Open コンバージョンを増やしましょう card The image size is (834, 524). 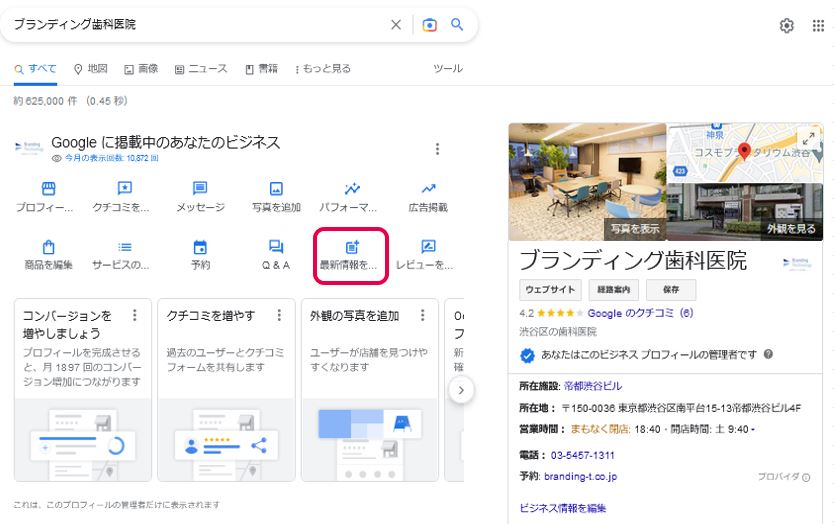(83, 390)
